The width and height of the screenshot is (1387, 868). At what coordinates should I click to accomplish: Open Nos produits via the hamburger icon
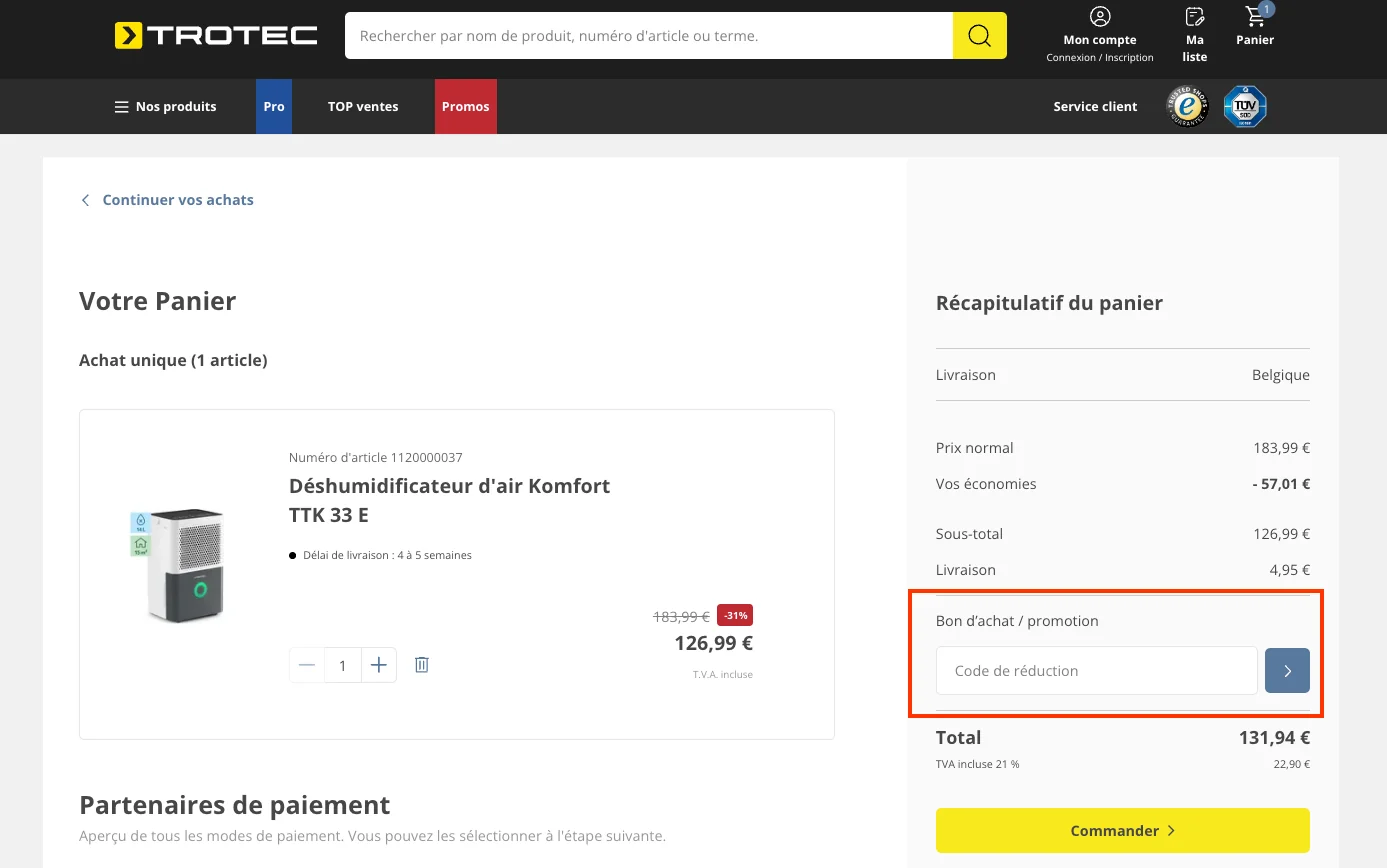(120, 106)
